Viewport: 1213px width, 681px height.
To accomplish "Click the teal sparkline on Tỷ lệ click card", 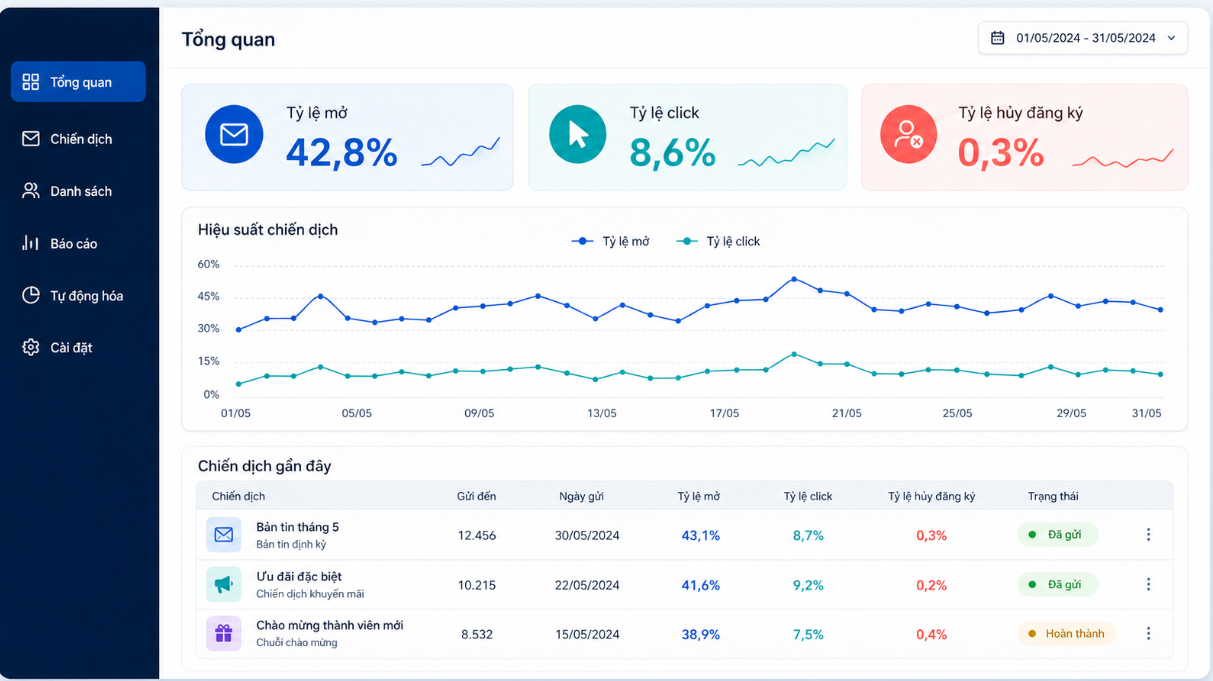I will pos(786,153).
